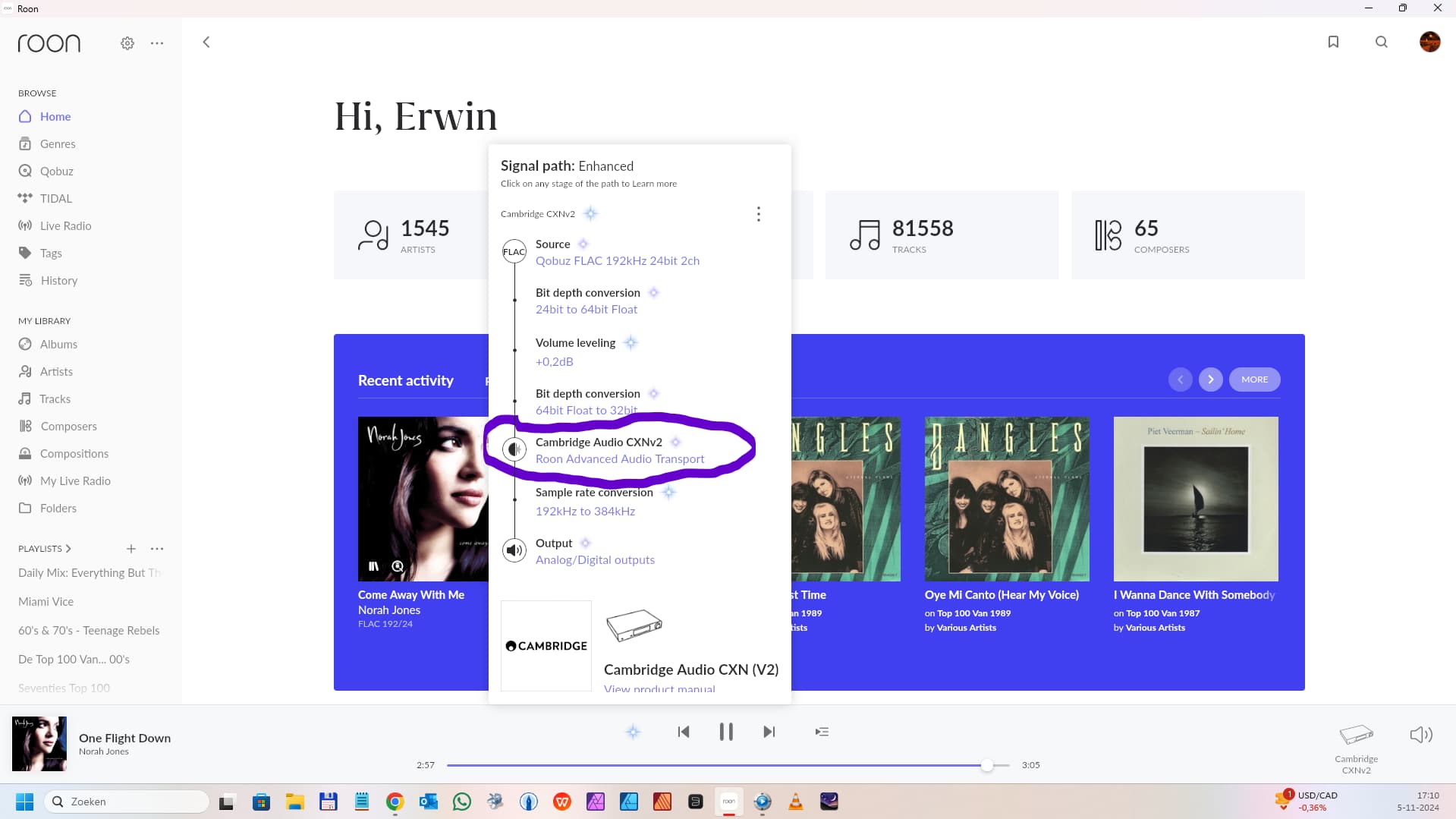This screenshot has height=819, width=1456.
Task: Select Albums under My Library
Action: point(58,344)
